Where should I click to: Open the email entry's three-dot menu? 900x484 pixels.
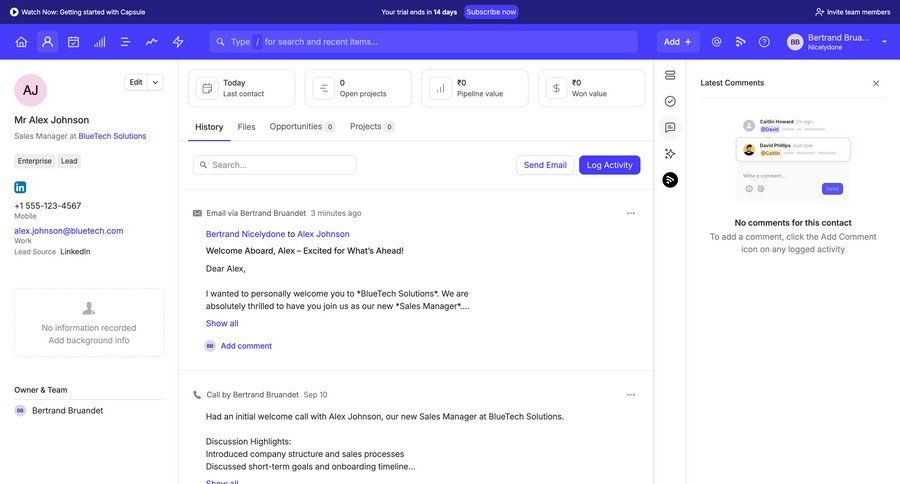pyautogui.click(x=630, y=213)
